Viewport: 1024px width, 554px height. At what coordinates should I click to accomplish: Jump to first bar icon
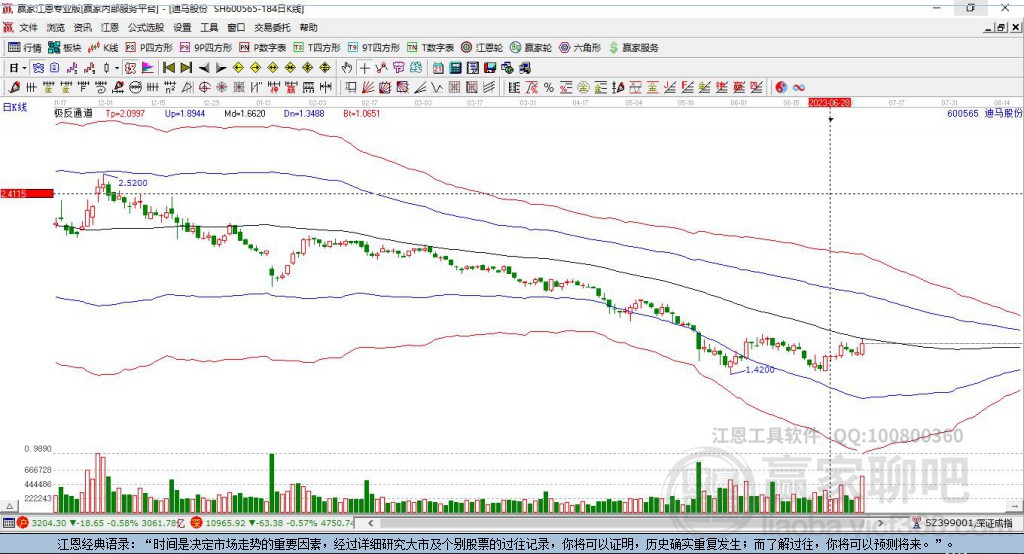tap(168, 68)
